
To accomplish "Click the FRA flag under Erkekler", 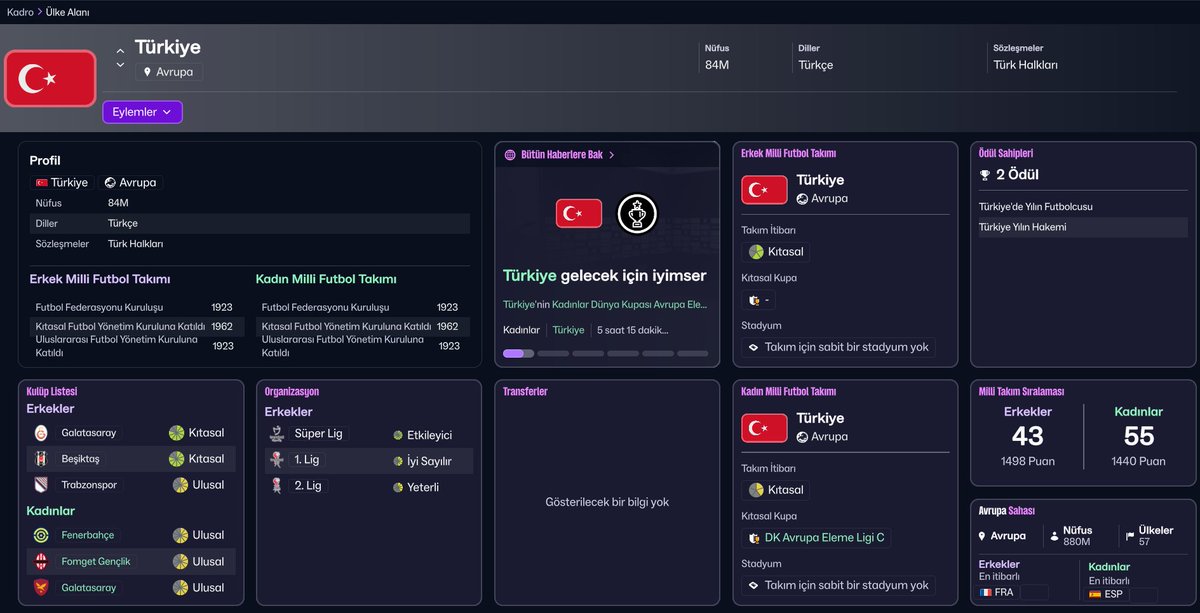I will click(x=986, y=593).
